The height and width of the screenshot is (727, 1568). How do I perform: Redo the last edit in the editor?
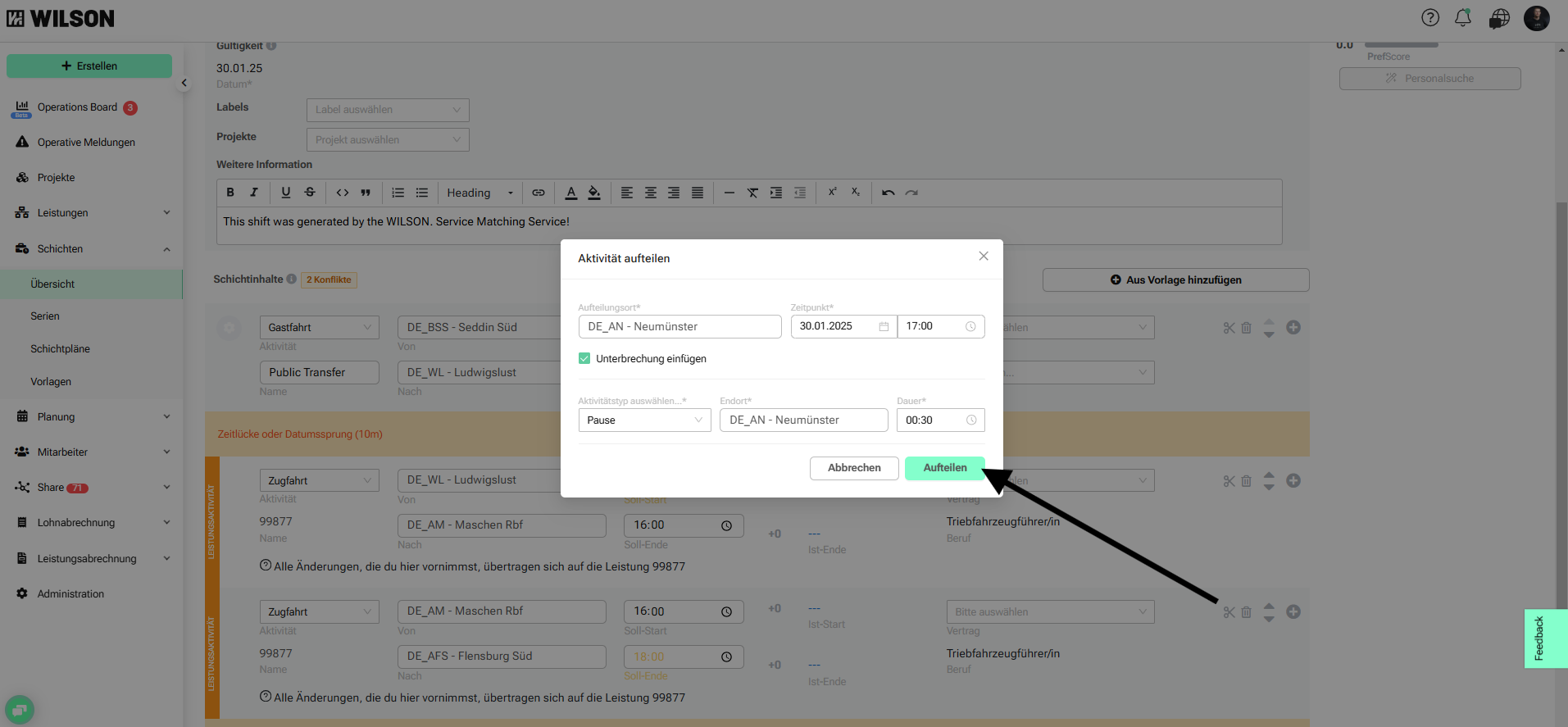(x=911, y=193)
